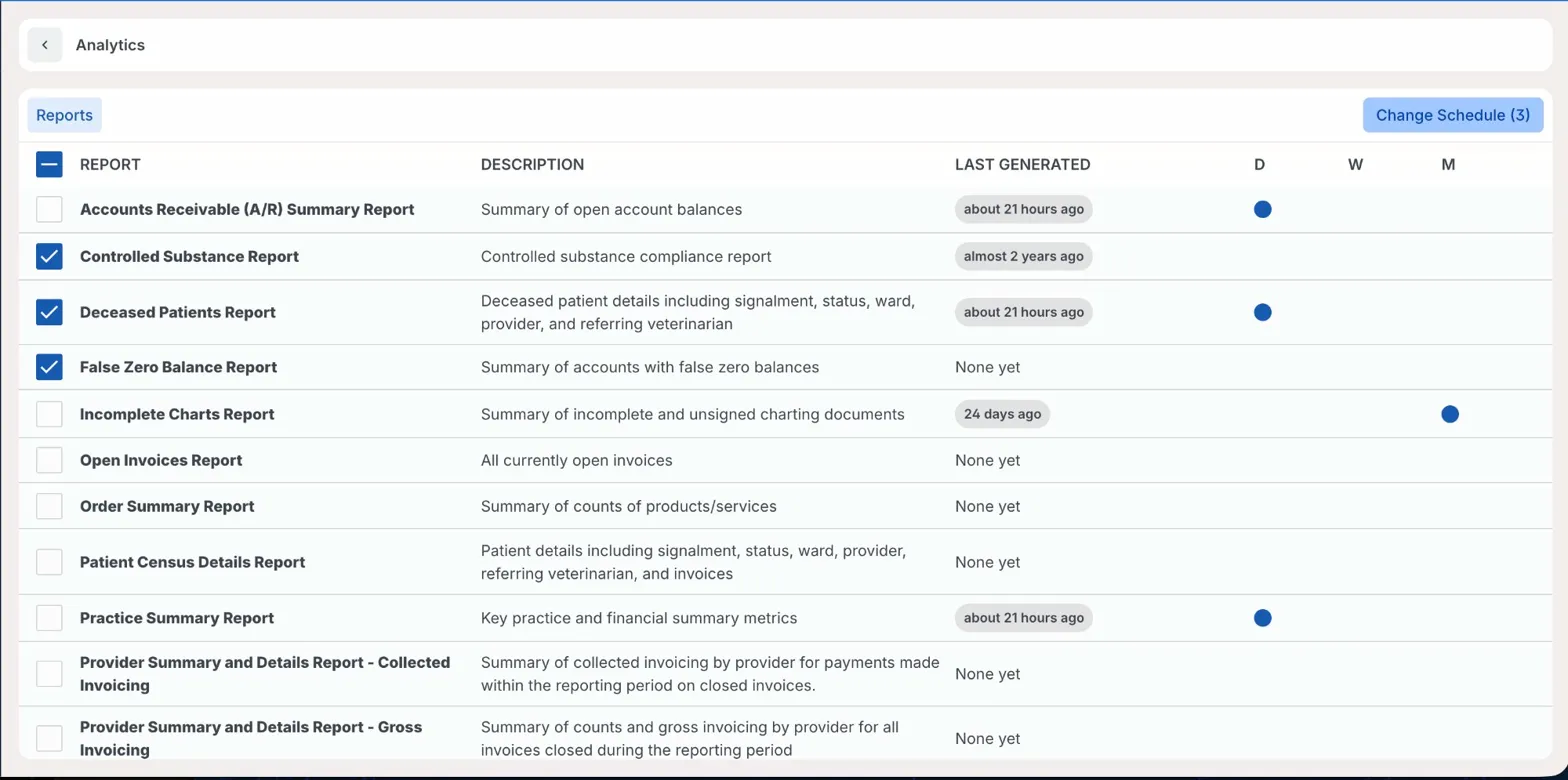Click daily schedule dot for Accounts Receivable report
Viewport: 1568px width, 780px height.
(x=1262, y=210)
